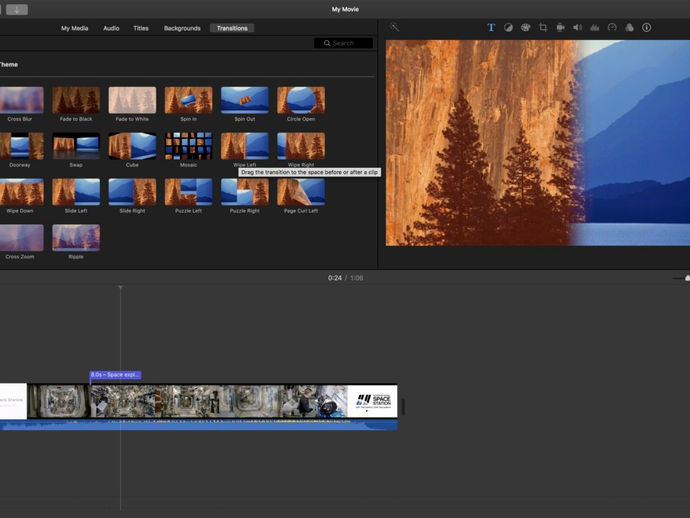Switch to the Audio tab
The image size is (690, 518).
pyautogui.click(x=111, y=28)
